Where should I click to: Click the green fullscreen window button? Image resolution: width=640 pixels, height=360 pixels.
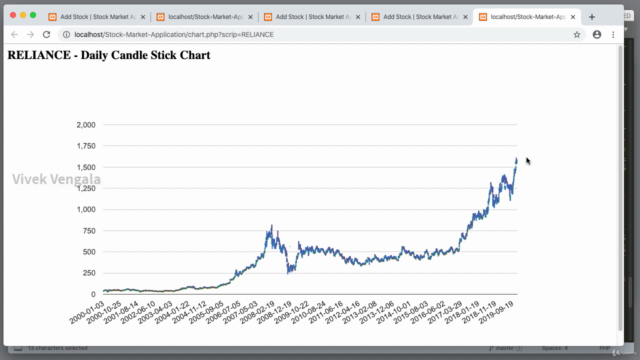(x=33, y=15)
